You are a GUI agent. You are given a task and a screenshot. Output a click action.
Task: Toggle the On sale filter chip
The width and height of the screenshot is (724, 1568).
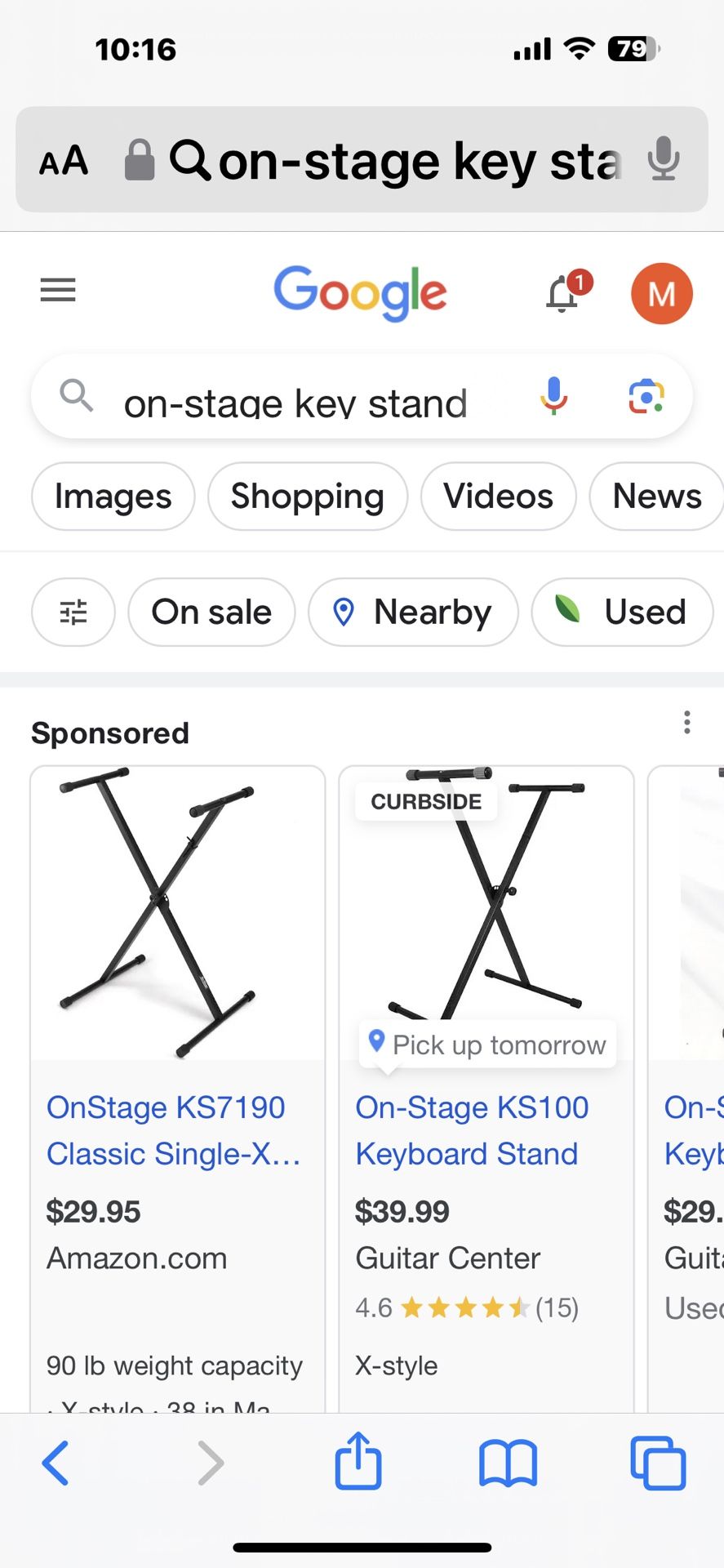(x=211, y=612)
